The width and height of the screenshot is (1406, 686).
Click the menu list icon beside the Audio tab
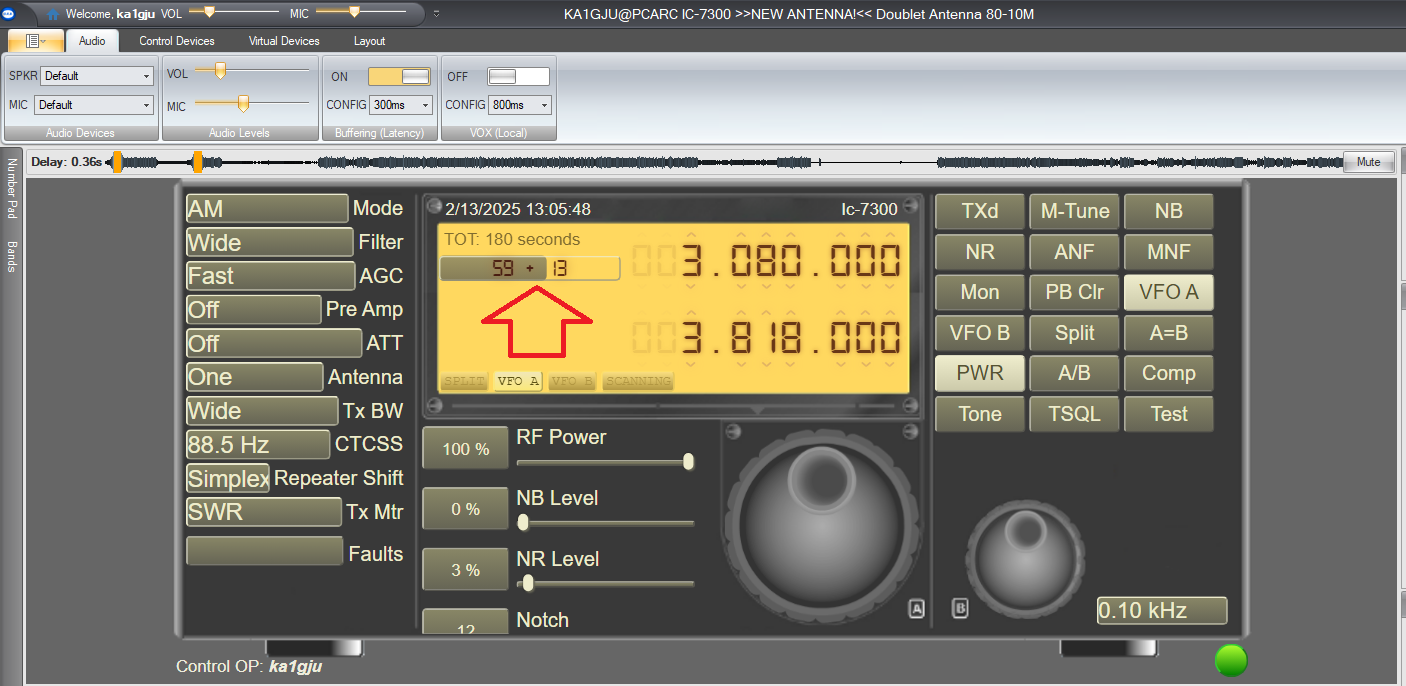[x=34, y=40]
